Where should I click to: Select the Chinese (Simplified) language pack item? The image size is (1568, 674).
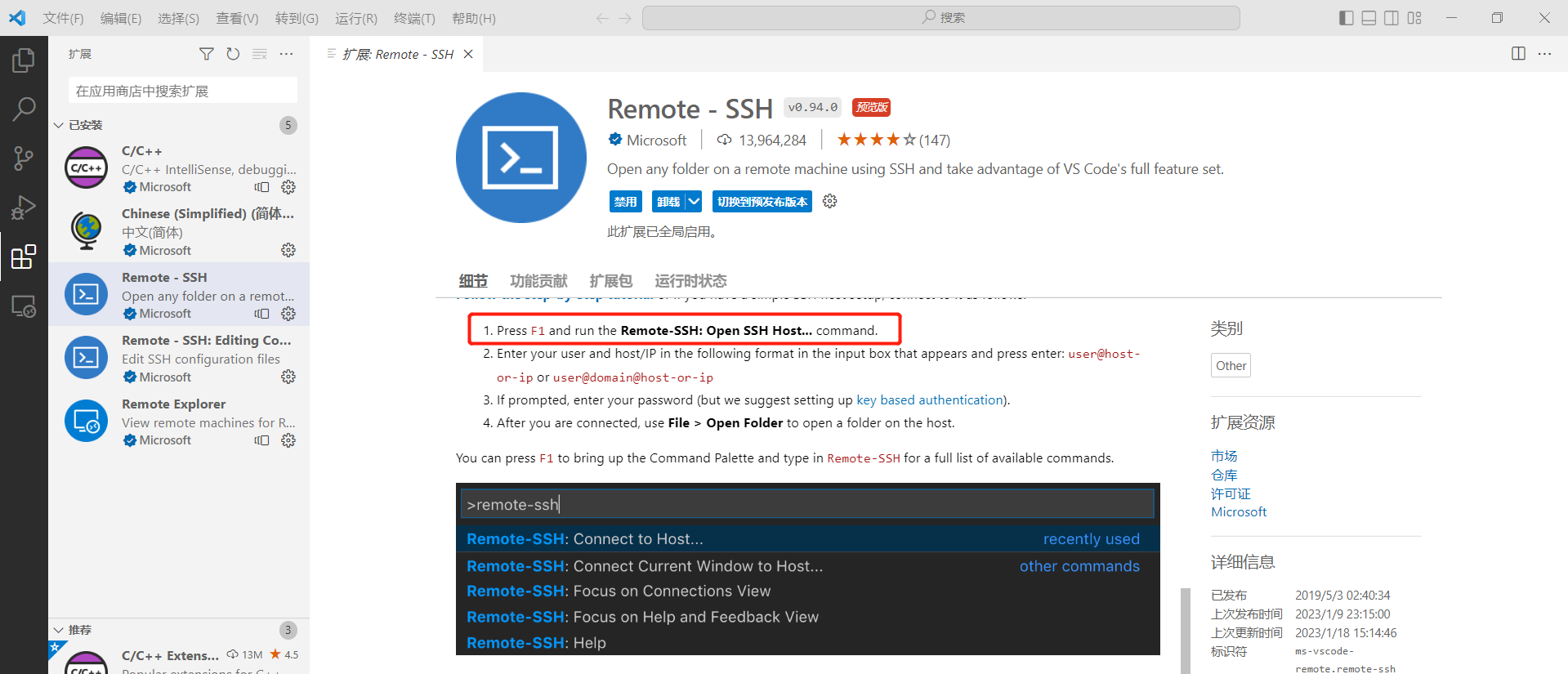point(179,231)
